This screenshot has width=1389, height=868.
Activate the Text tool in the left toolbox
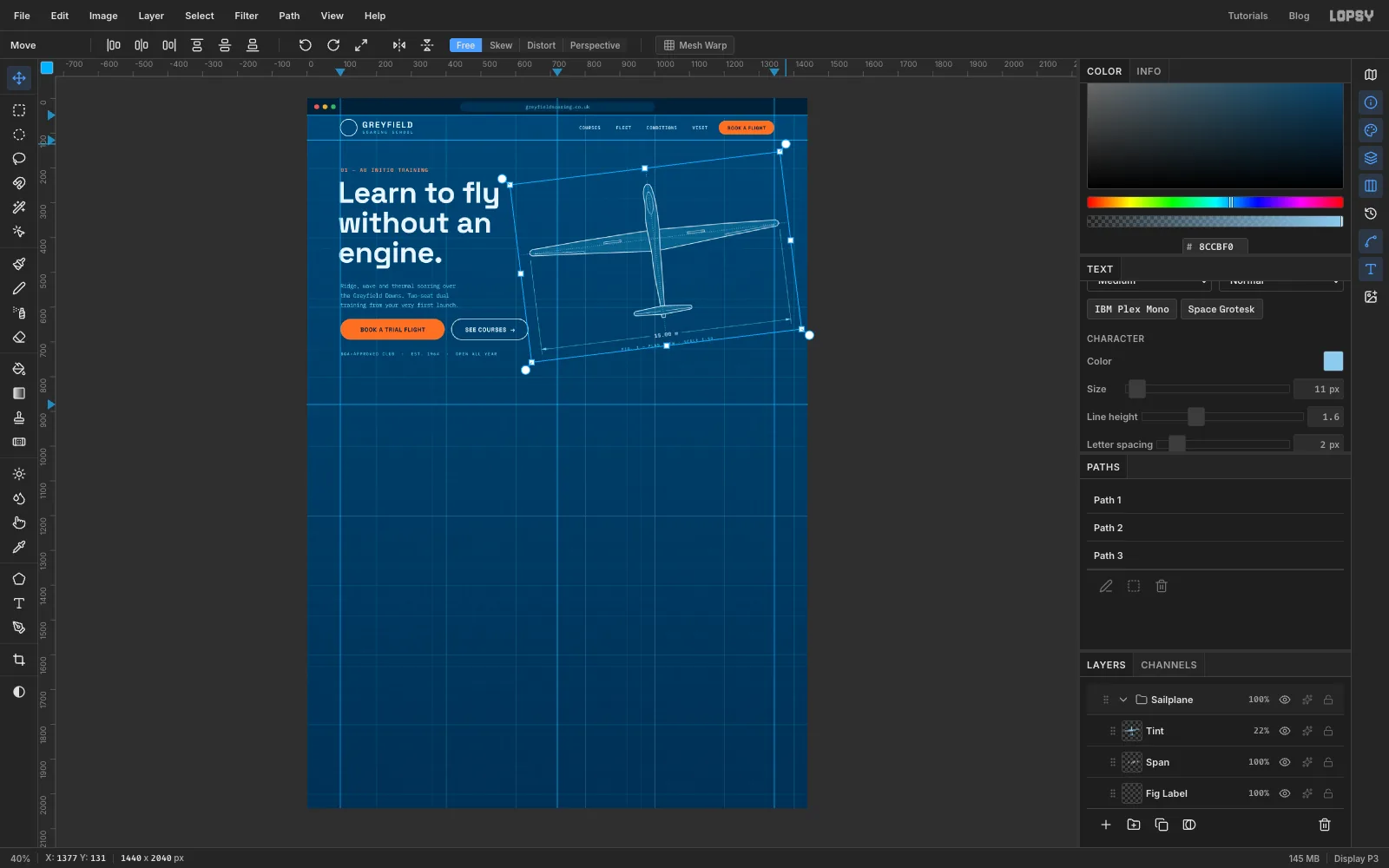click(19, 603)
